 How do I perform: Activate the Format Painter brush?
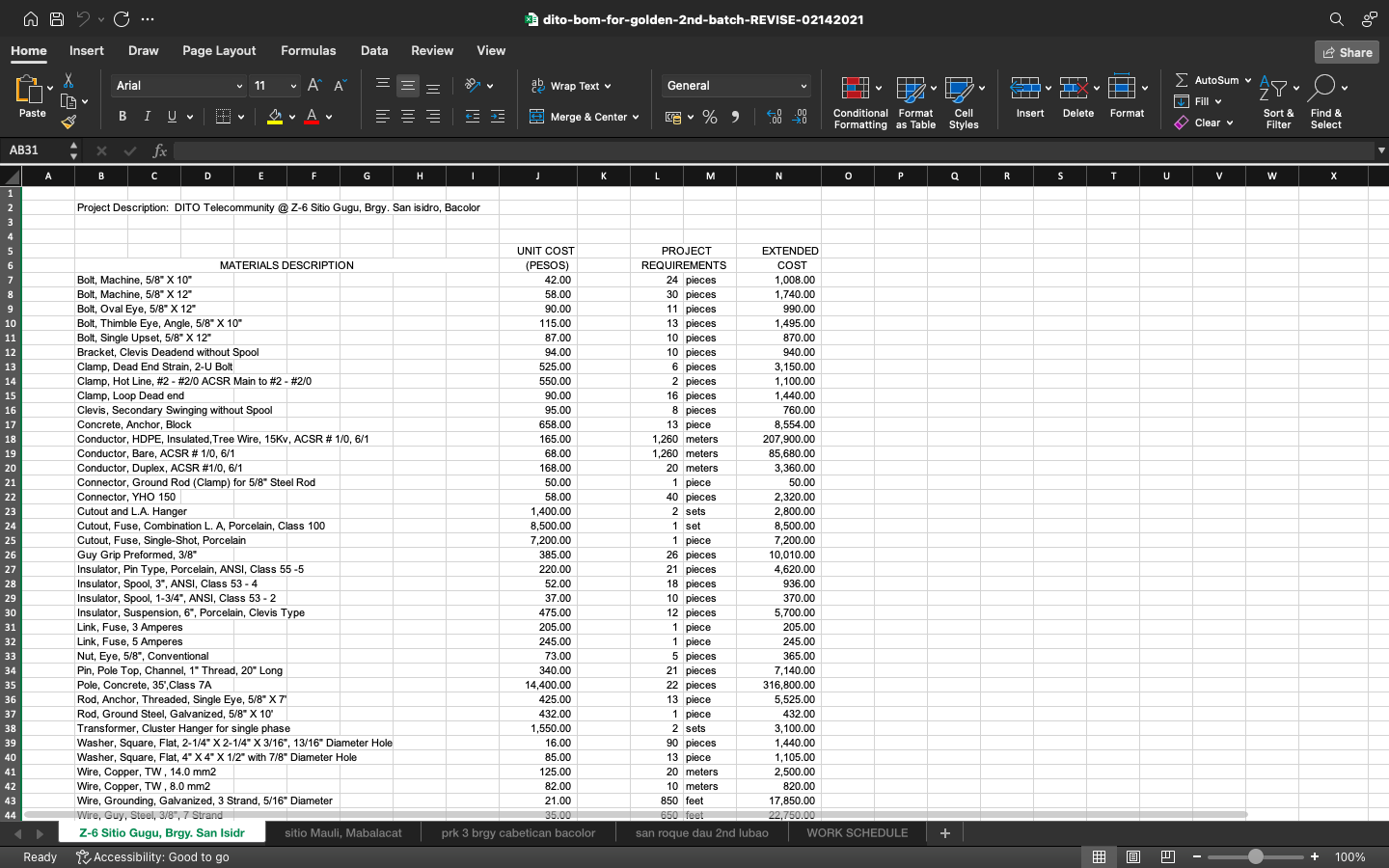[68, 122]
